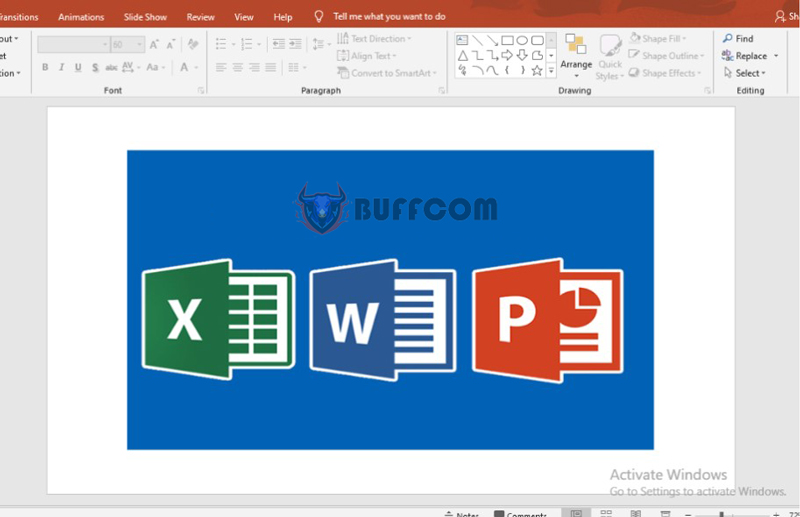Open Change Case Aa dropdown
Screen dimensions: 800x517
(156, 67)
